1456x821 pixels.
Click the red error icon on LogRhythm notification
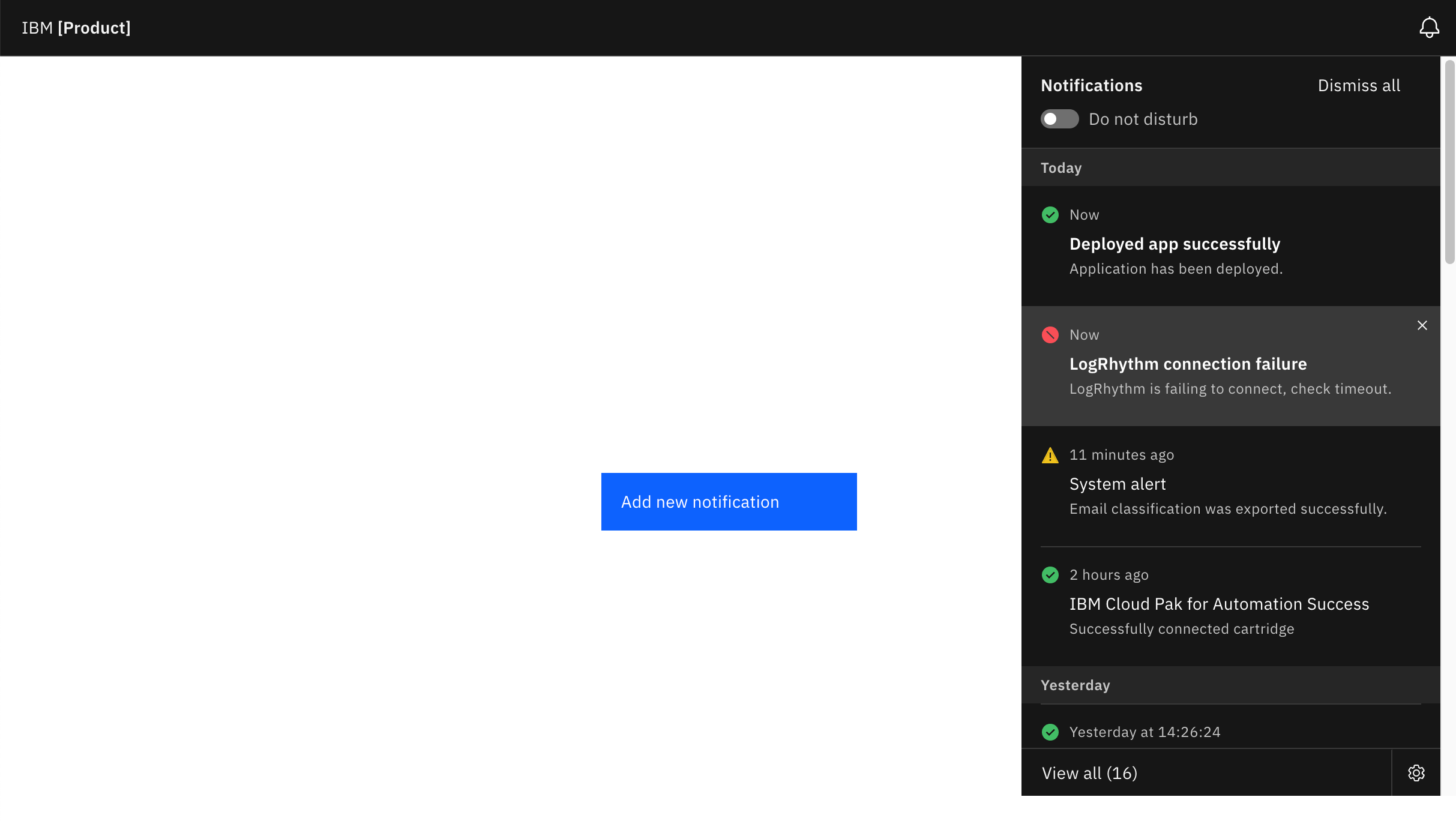(x=1050, y=334)
